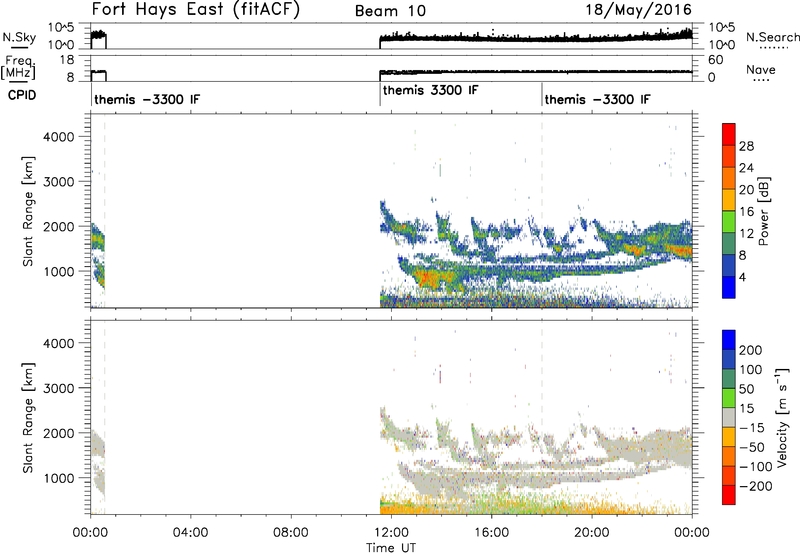This screenshot has width=800, height=554.
Task: Click the blue bottom of Power color bar
Action: pos(729,287)
